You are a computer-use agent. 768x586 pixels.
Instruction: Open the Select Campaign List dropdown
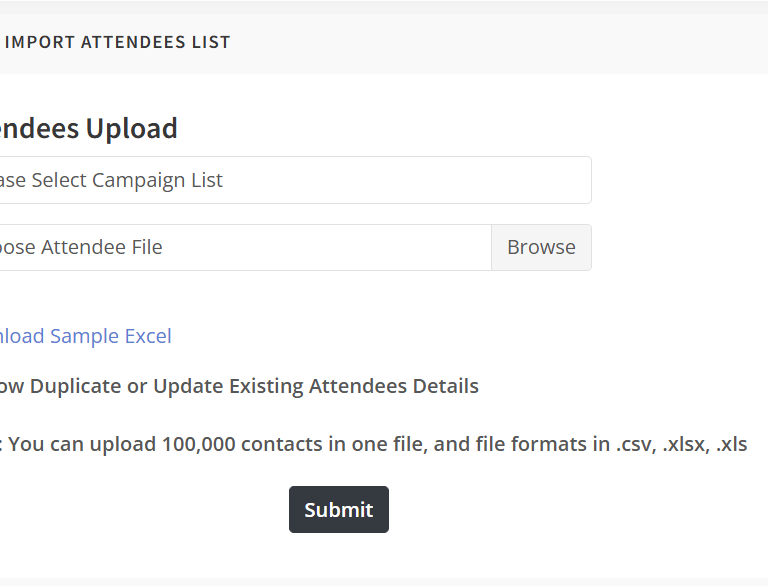[x=290, y=180]
